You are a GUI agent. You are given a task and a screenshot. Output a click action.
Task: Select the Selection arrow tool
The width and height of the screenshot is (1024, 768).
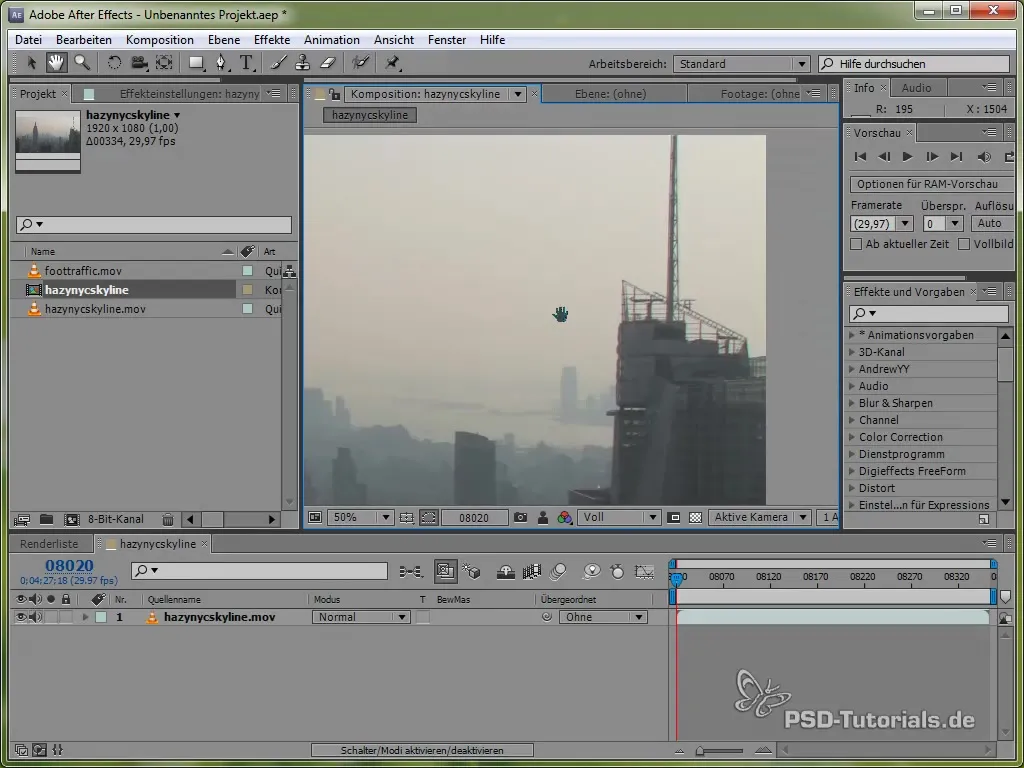click(x=31, y=63)
